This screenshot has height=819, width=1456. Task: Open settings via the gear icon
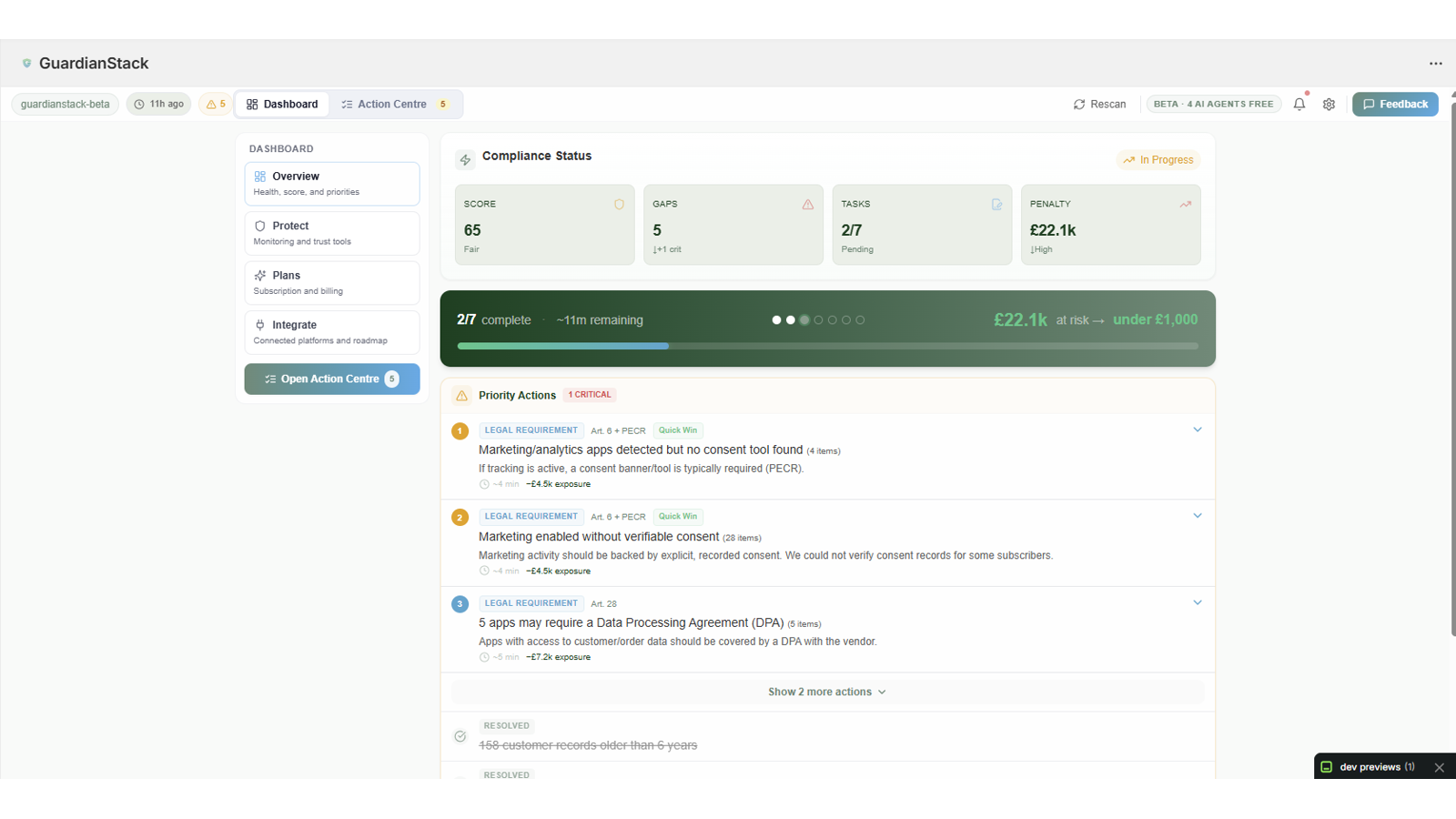point(1329,105)
